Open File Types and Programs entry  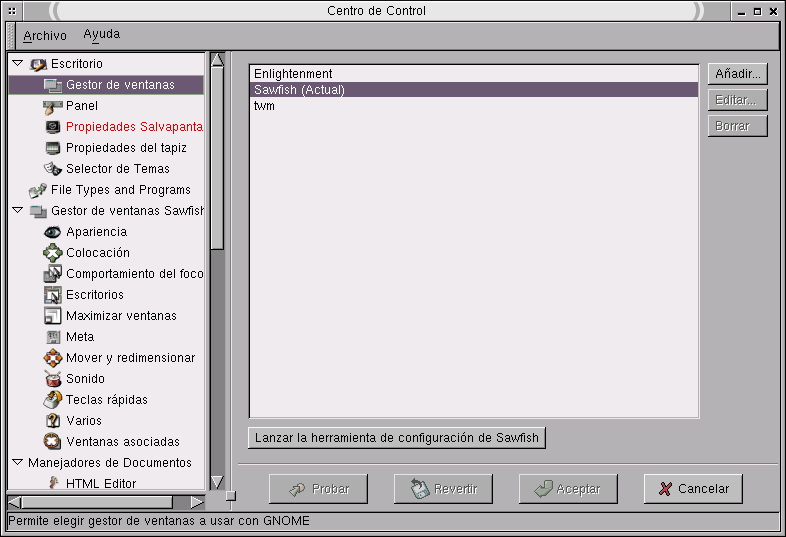click(x=121, y=190)
